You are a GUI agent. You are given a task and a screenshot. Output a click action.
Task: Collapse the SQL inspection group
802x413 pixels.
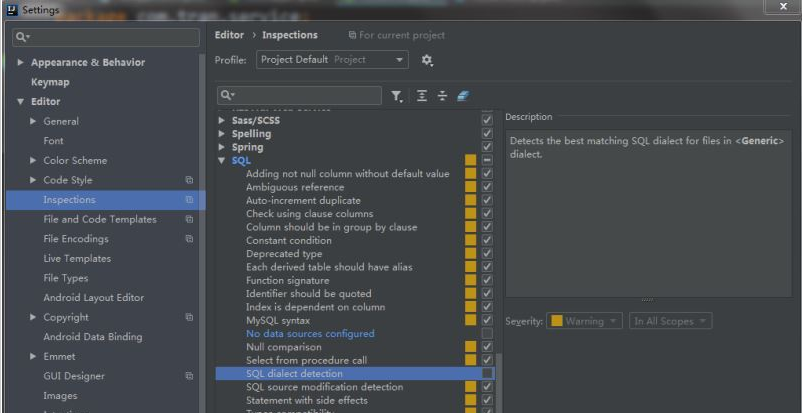pyautogui.click(x=221, y=160)
